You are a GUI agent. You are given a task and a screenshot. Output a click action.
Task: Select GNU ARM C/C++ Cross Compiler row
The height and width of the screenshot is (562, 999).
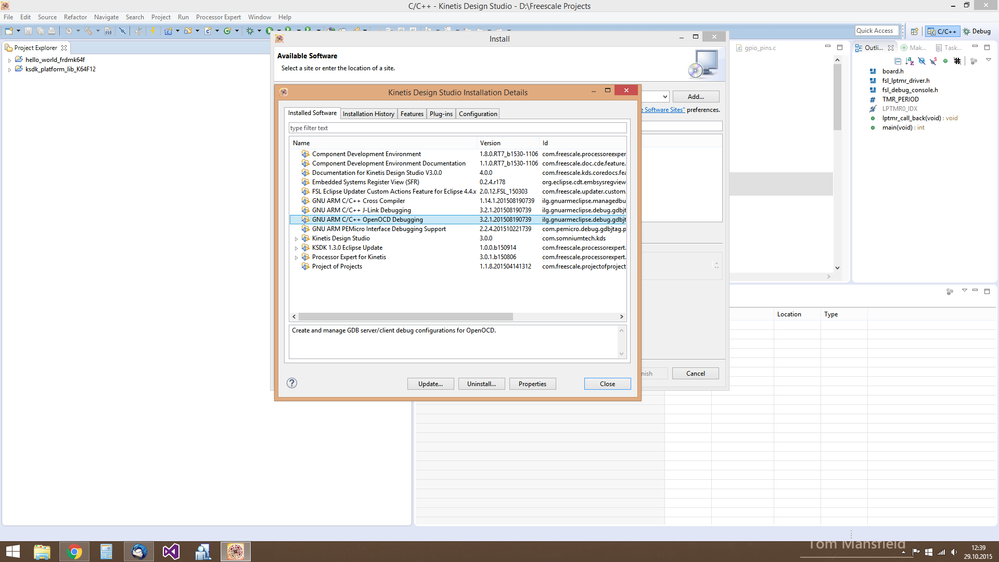point(457,201)
